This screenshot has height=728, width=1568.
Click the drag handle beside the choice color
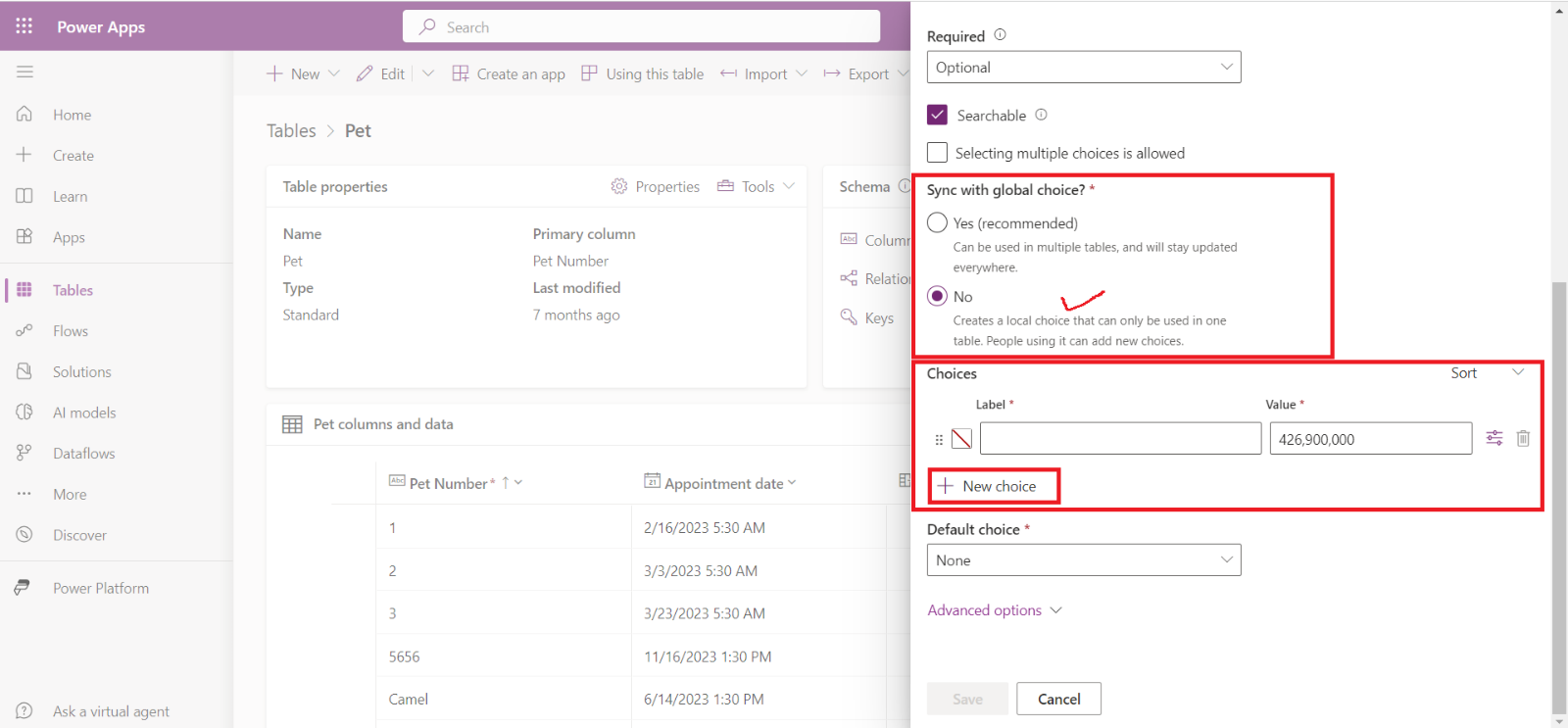click(939, 440)
